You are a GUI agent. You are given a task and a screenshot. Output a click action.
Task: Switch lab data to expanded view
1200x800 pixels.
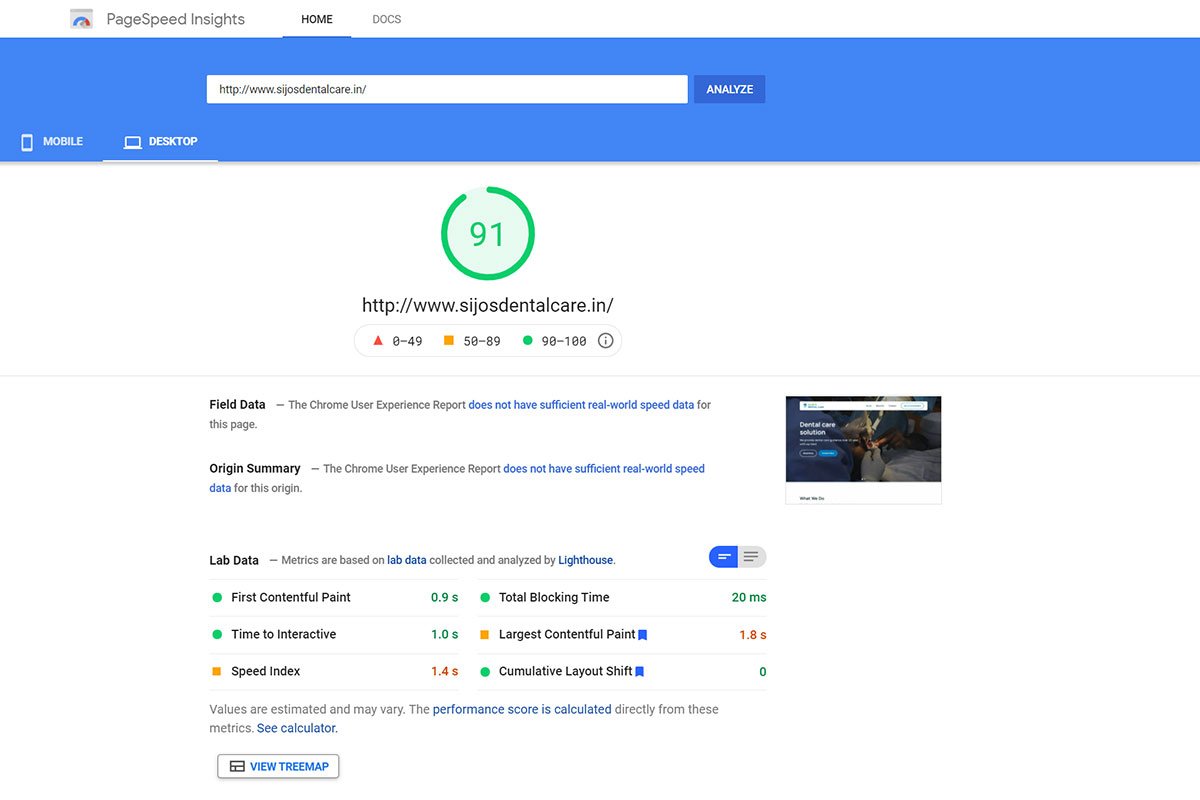pos(752,557)
